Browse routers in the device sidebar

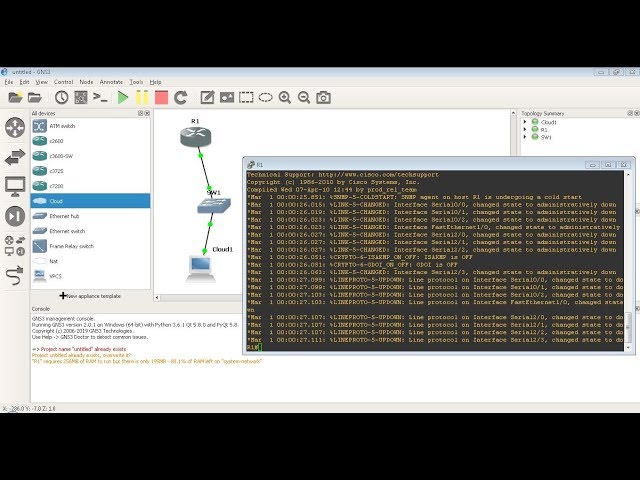(15, 127)
